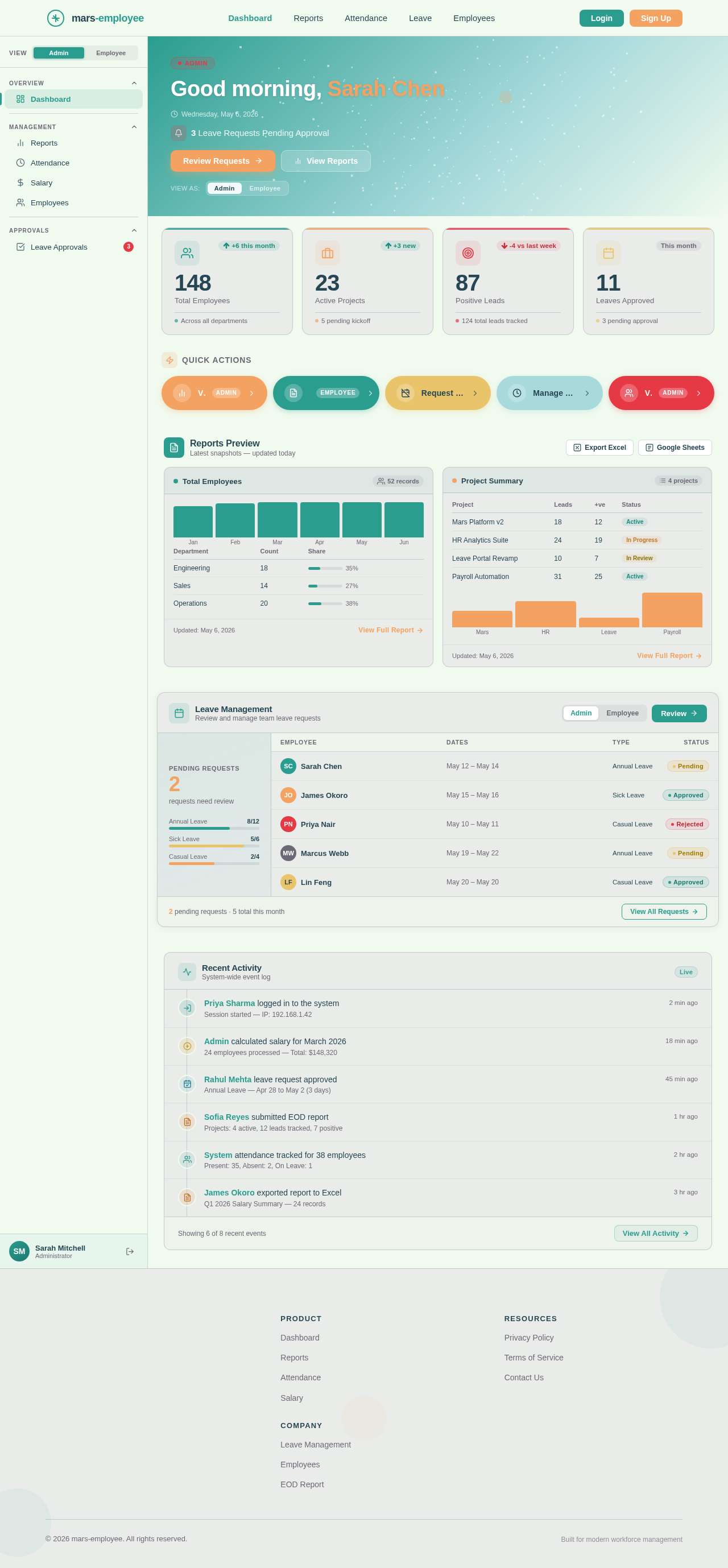Open Dashboard via its sidebar grid icon

point(20,99)
